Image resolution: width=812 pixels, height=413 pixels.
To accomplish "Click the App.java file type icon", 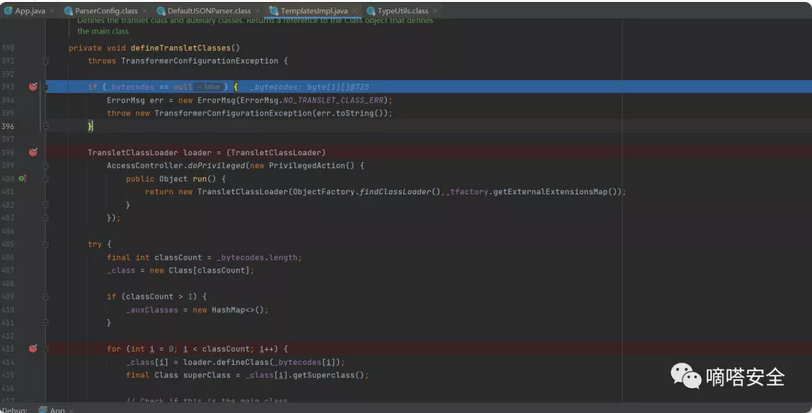I will 8,11.
